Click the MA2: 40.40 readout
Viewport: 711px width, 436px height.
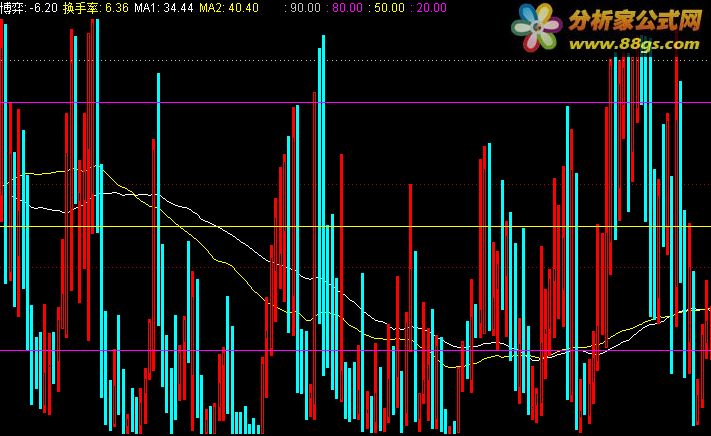229,8
